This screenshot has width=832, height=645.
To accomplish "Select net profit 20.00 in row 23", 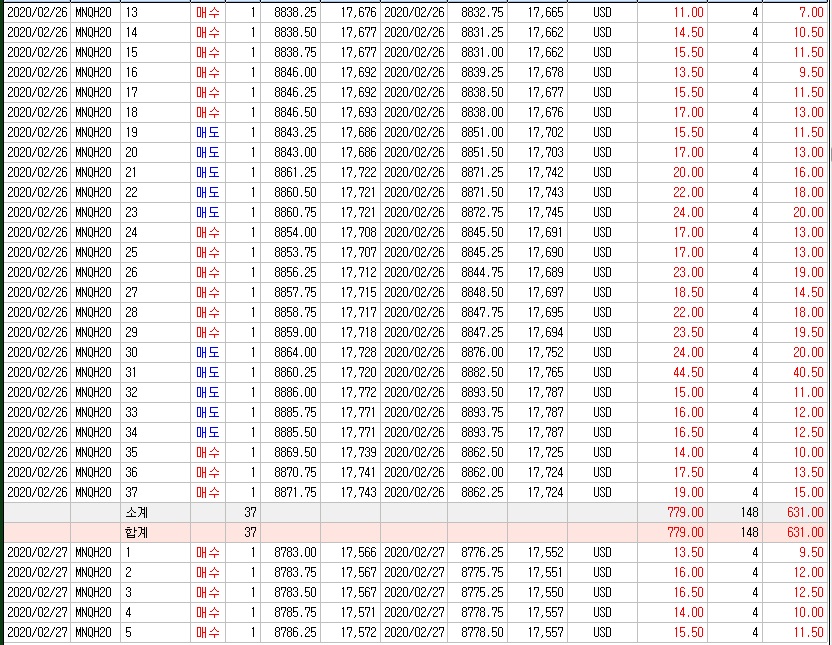I will pos(808,212).
